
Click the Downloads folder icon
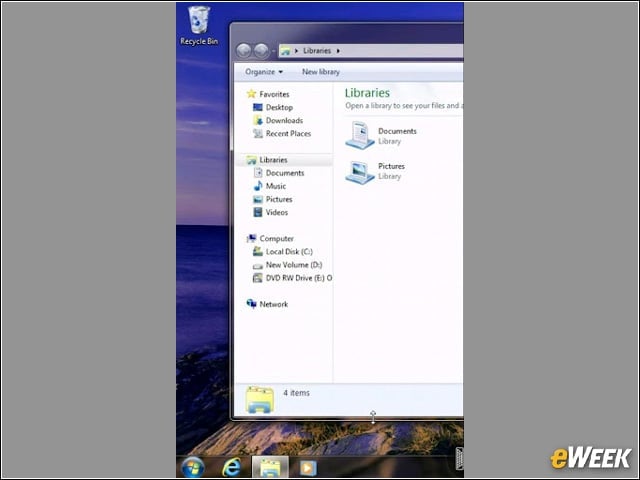point(258,120)
